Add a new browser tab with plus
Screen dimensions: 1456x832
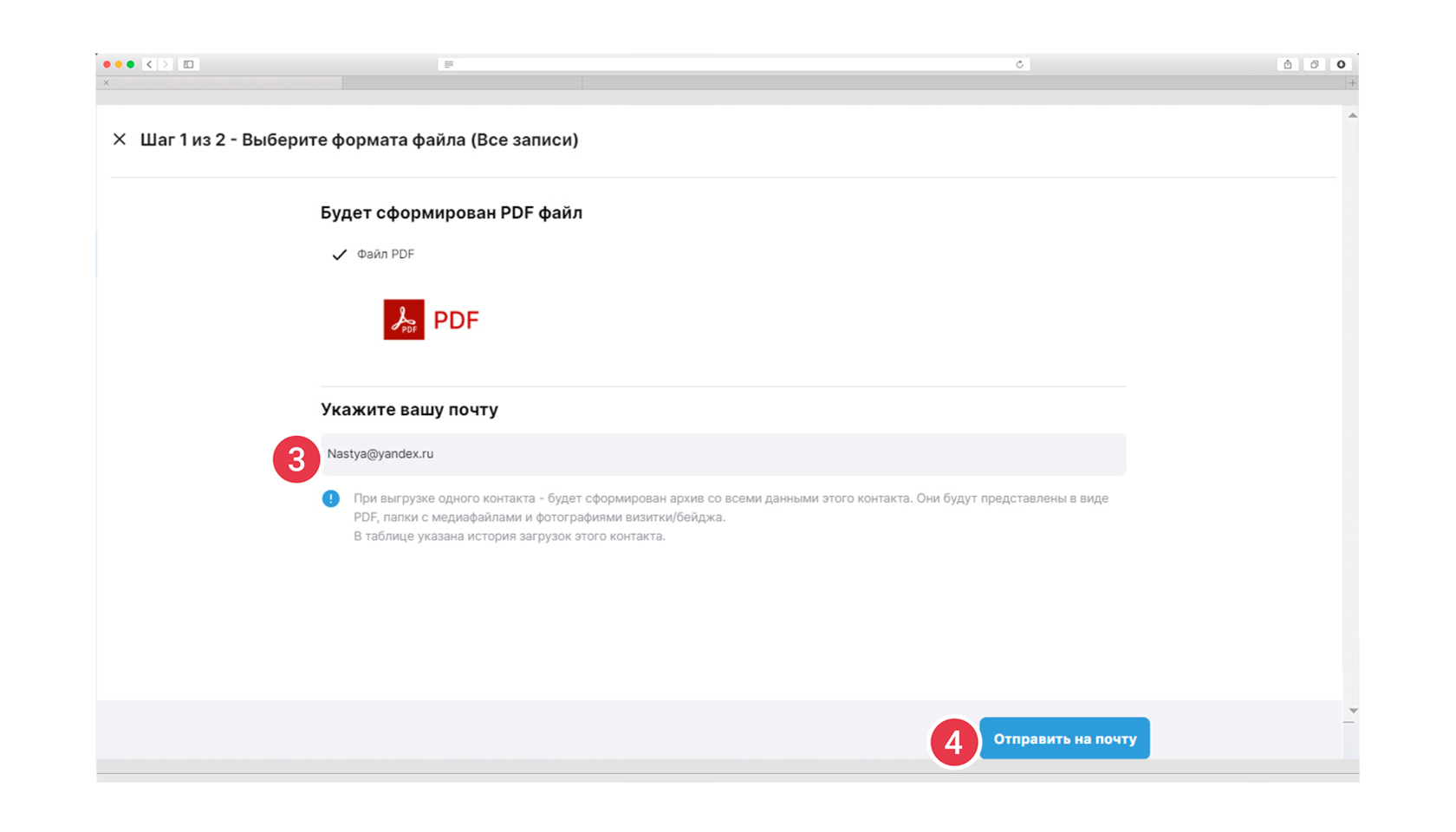1352,83
